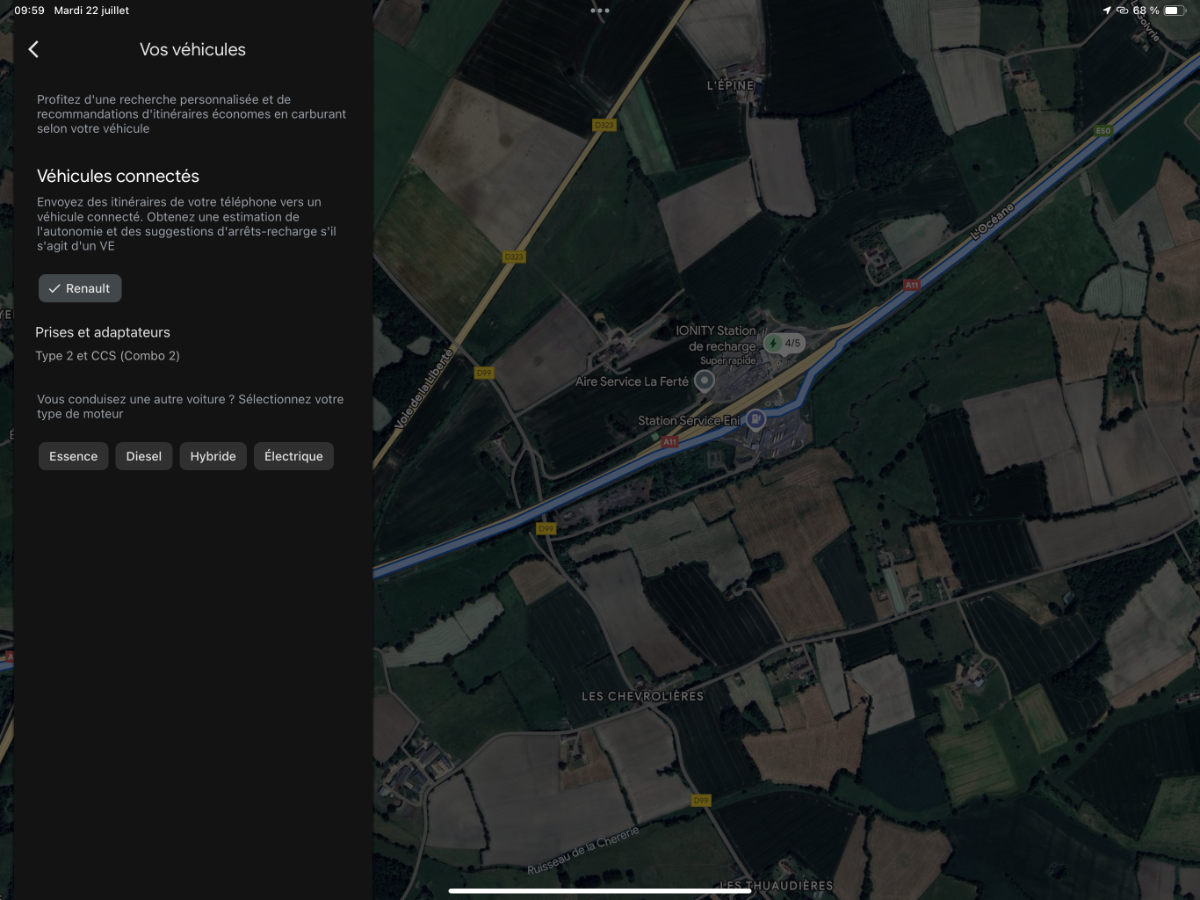The height and width of the screenshot is (900, 1200).
Task: Tap the D99 road shield near Chevrolières
Action: (702, 800)
